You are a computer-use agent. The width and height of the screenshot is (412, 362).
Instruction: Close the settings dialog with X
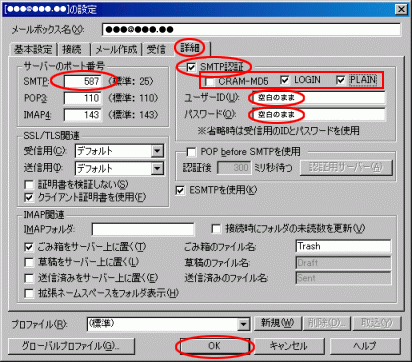(x=401, y=9)
